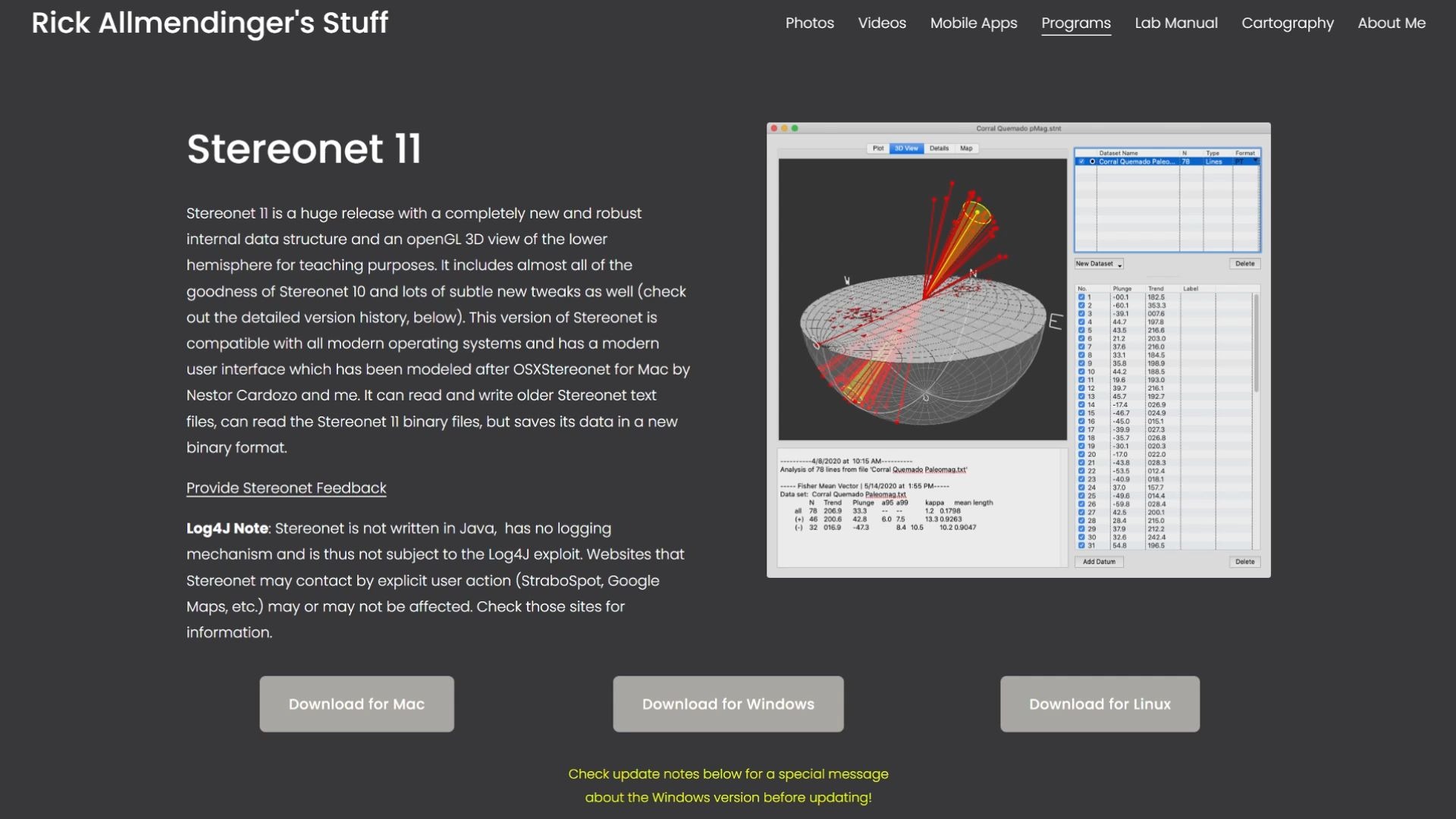Click the Rick Allmendinger's Stuff site title

pyautogui.click(x=209, y=23)
